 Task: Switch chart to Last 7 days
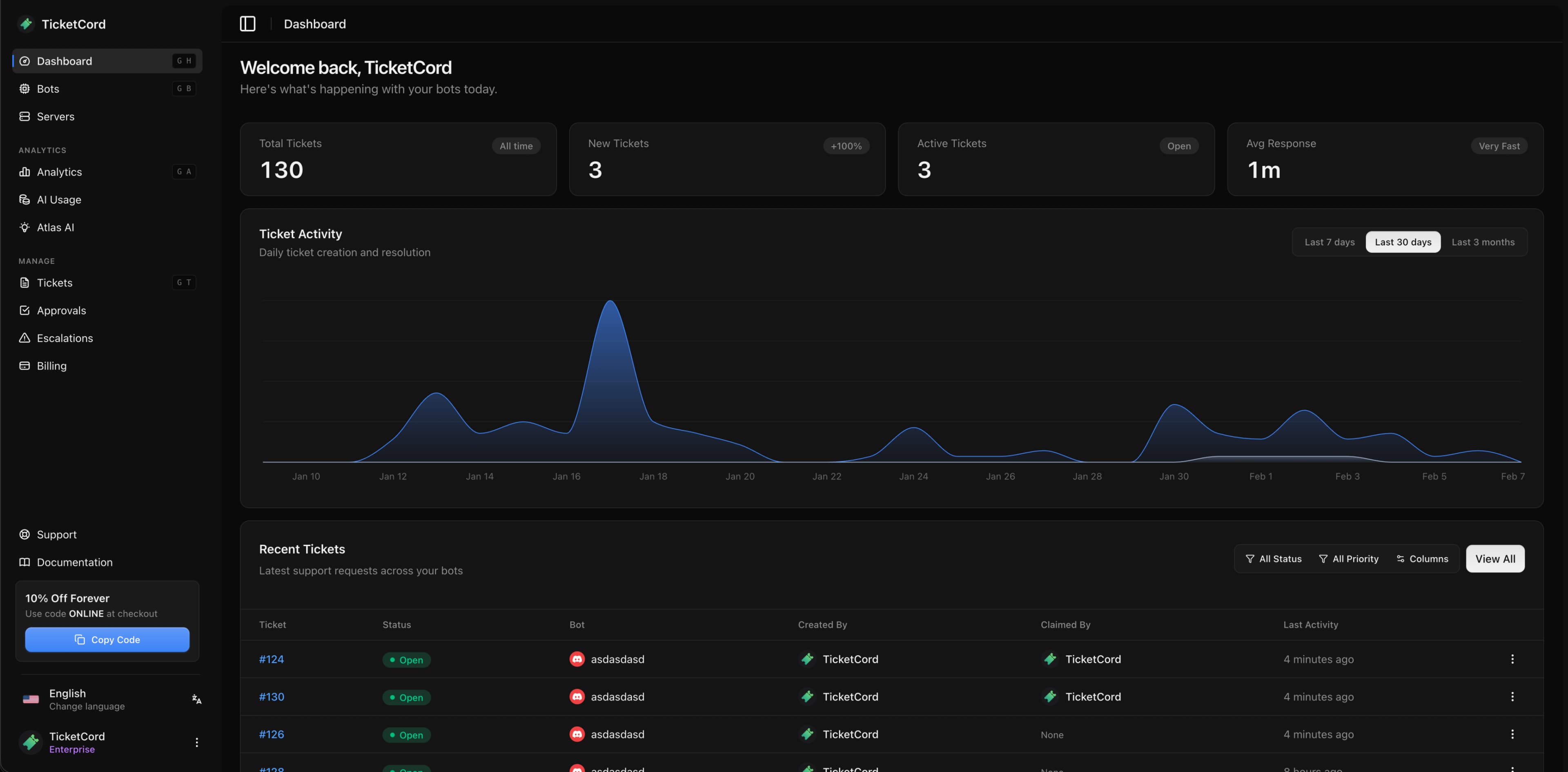pos(1330,242)
